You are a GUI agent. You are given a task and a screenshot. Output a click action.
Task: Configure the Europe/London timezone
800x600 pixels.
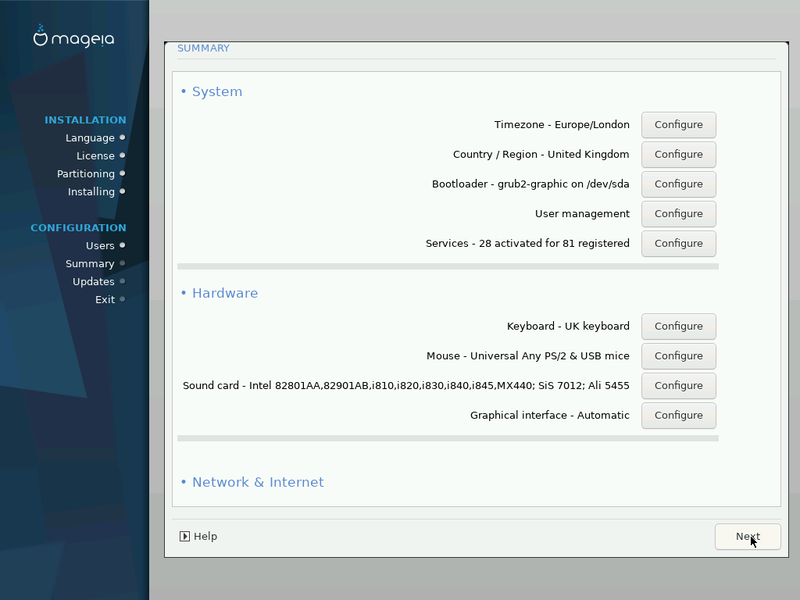click(678, 125)
